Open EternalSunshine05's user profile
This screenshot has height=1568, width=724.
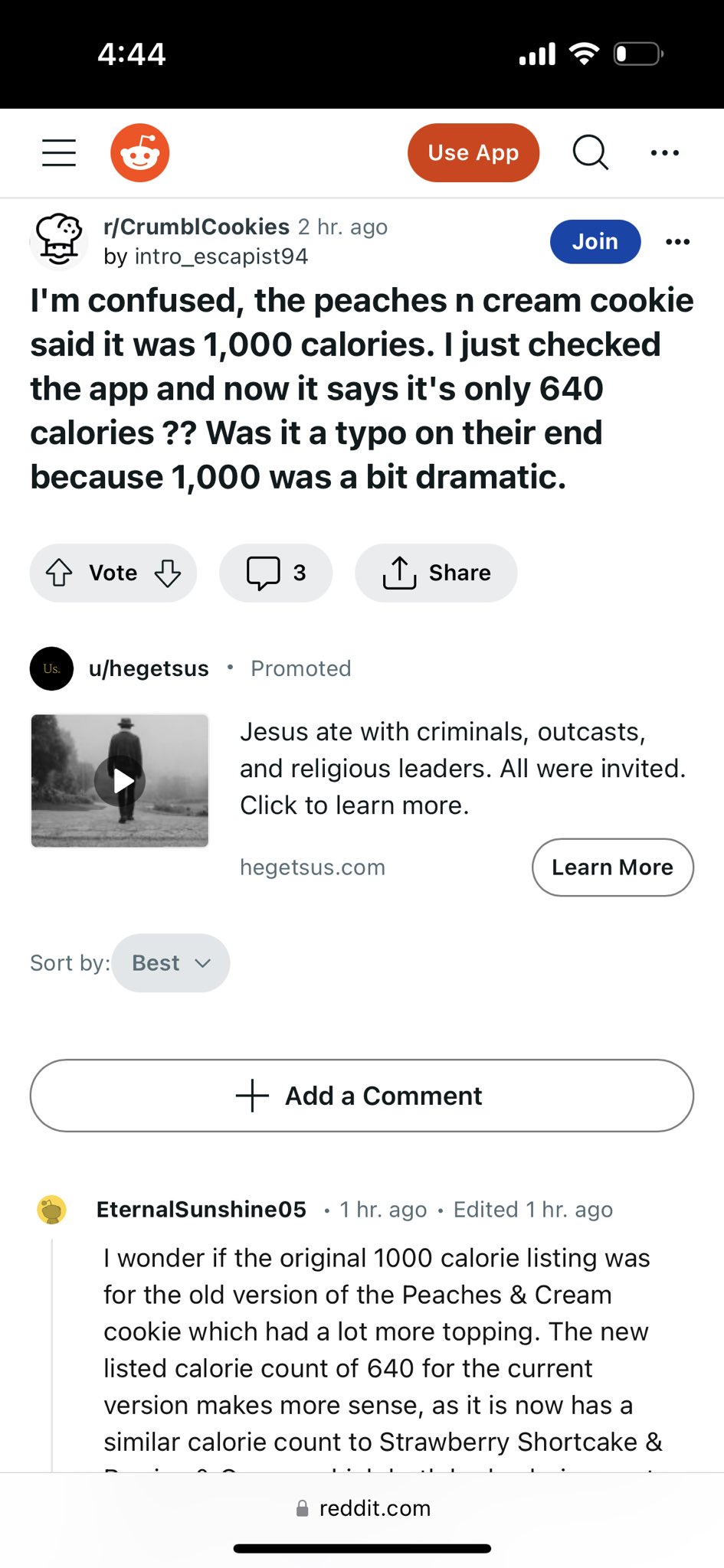pos(201,1210)
